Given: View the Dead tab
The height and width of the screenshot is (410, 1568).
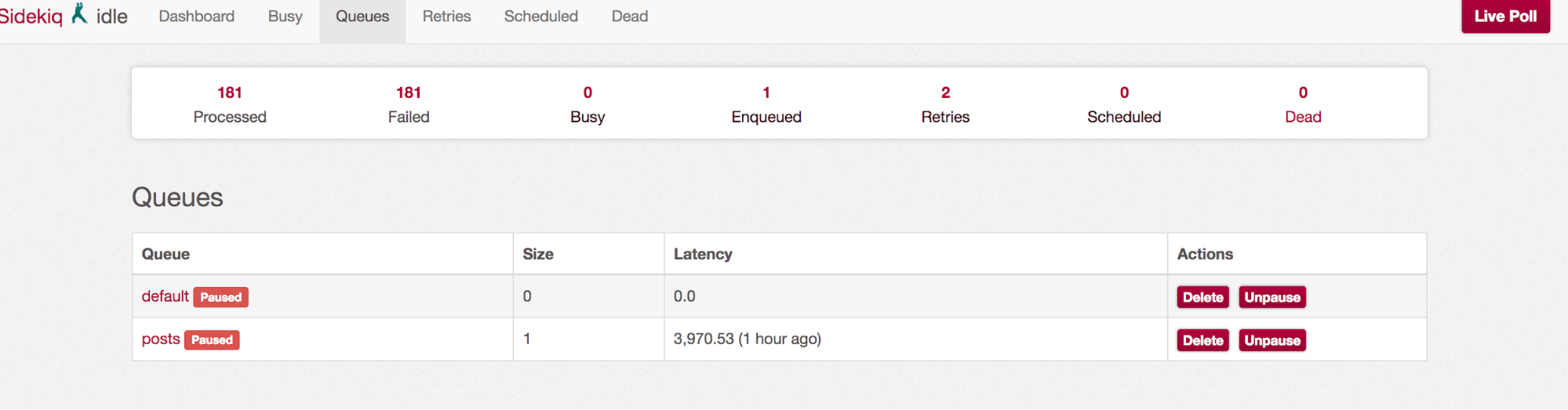Looking at the screenshot, I should click(630, 16).
